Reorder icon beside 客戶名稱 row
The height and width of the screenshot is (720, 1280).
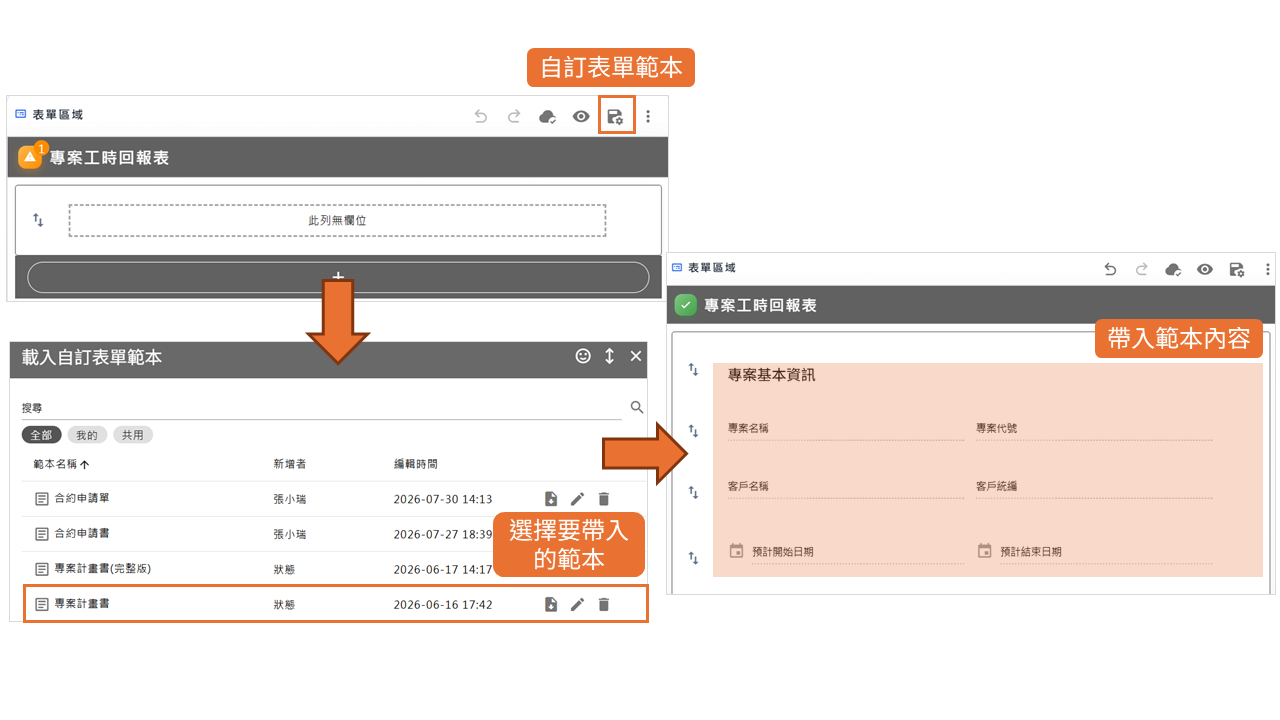(693, 492)
